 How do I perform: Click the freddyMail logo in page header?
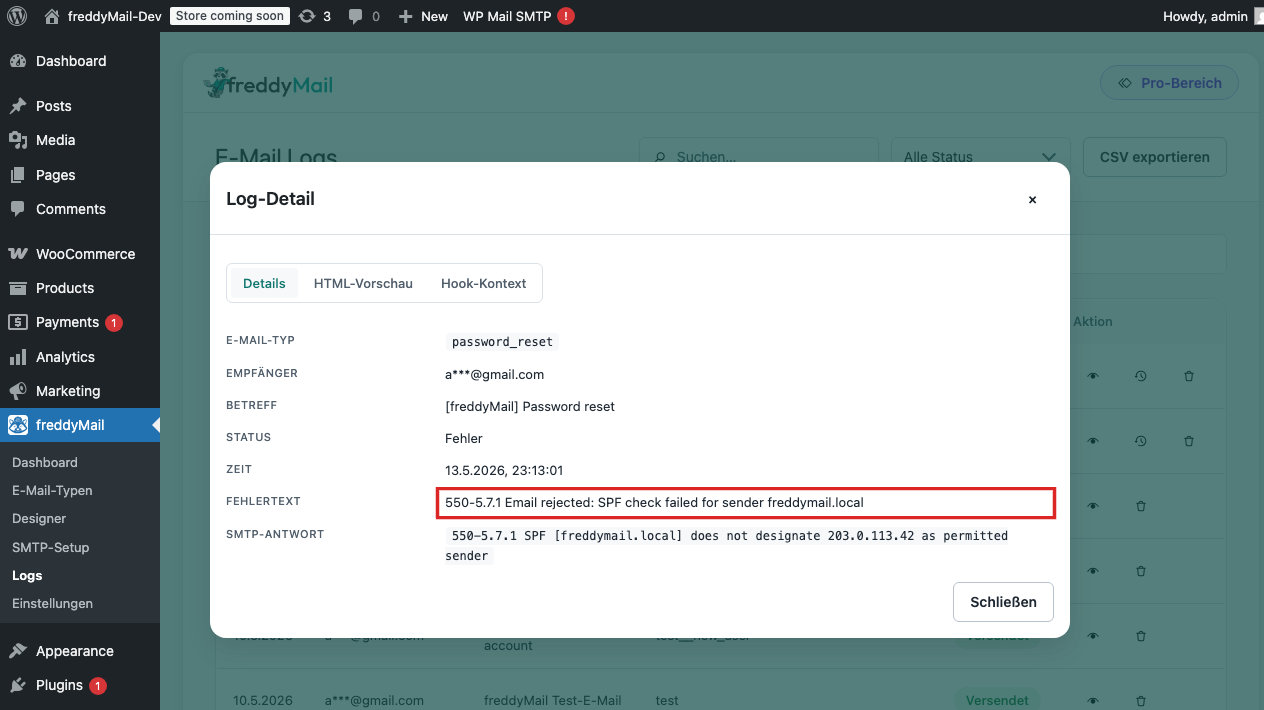(268, 83)
